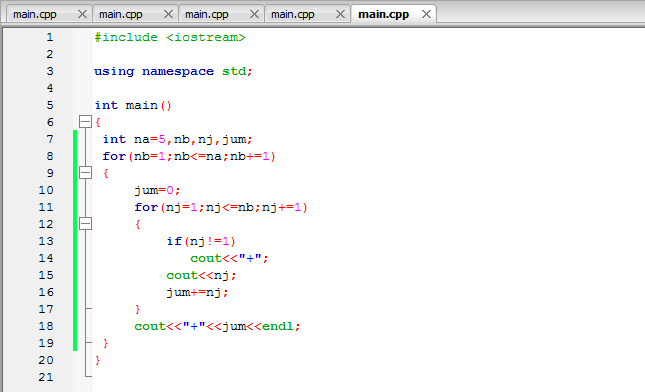This screenshot has width=645, height=392.
Task: Click the 'for(nb=1;nb<=na;nb+=1)' loop header
Action: point(189,156)
